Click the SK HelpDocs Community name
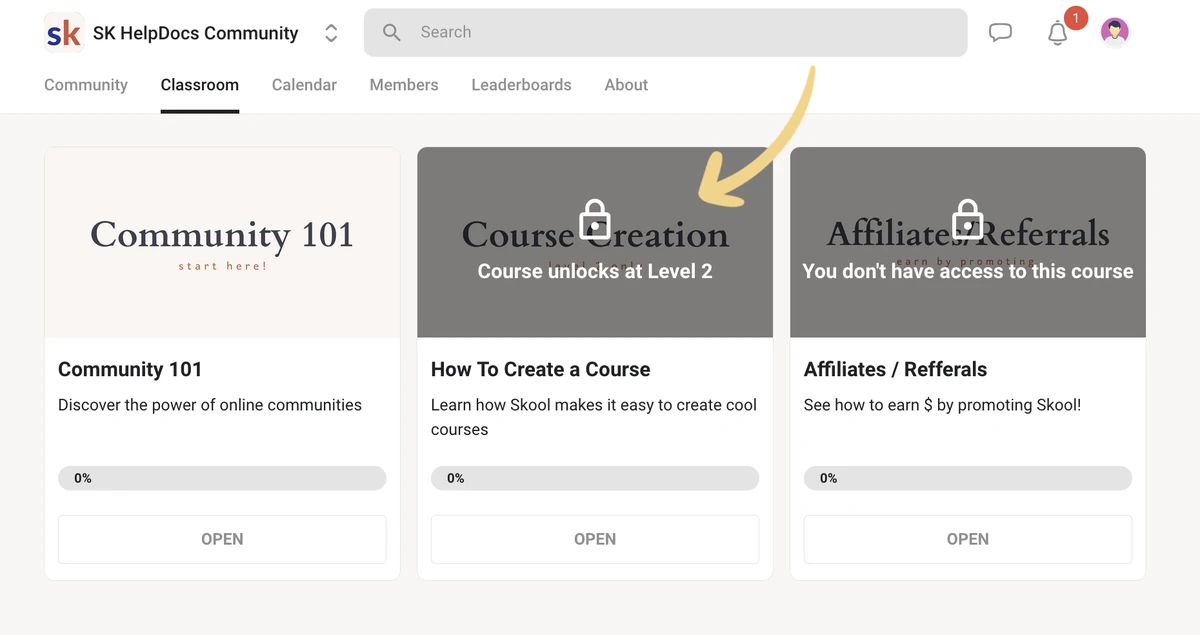 coord(196,33)
